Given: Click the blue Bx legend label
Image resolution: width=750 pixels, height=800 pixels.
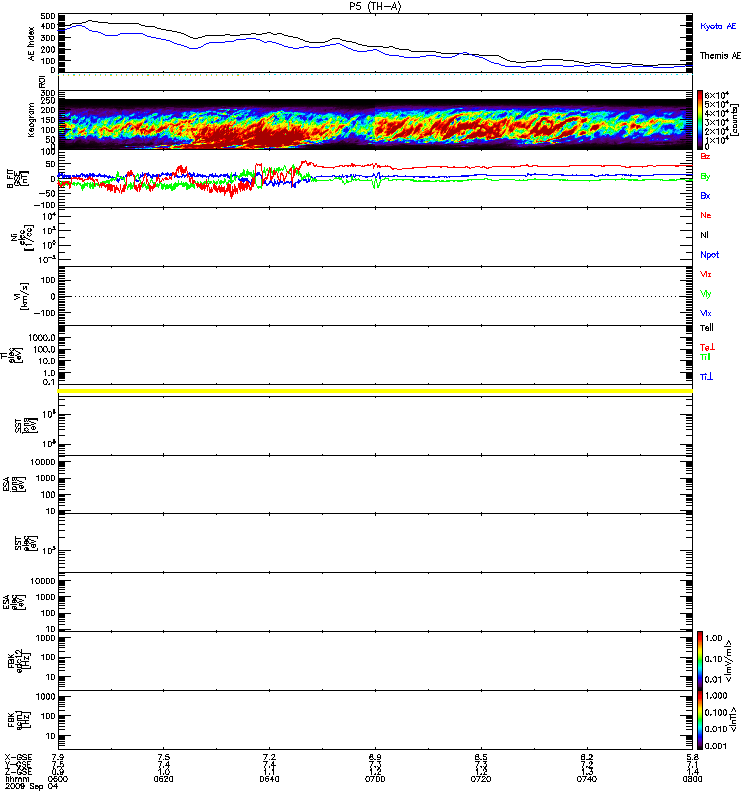Looking at the screenshot, I should (705, 195).
